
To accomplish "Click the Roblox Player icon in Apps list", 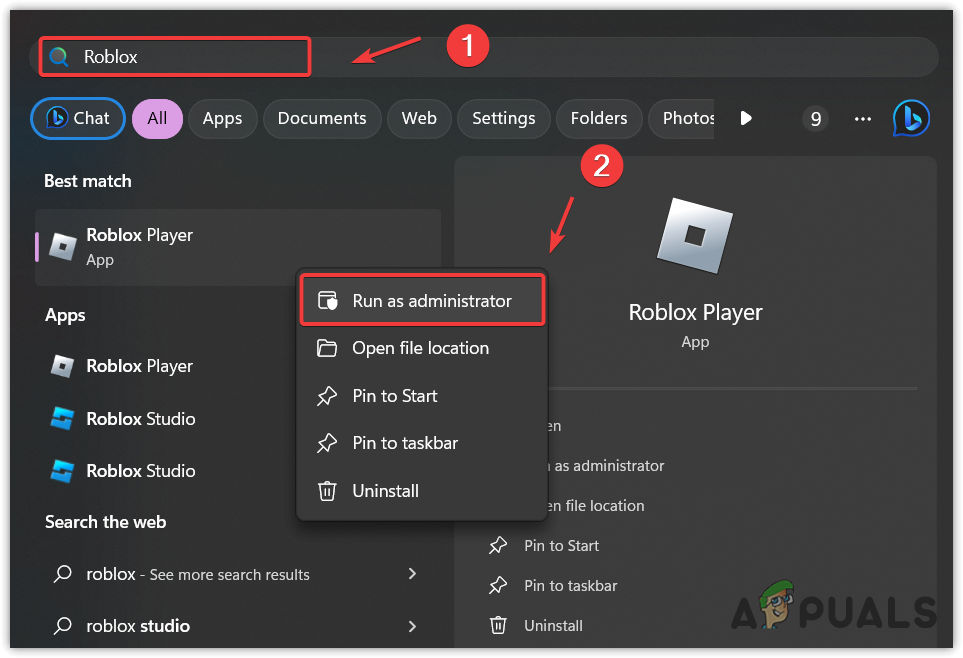I will click(62, 366).
